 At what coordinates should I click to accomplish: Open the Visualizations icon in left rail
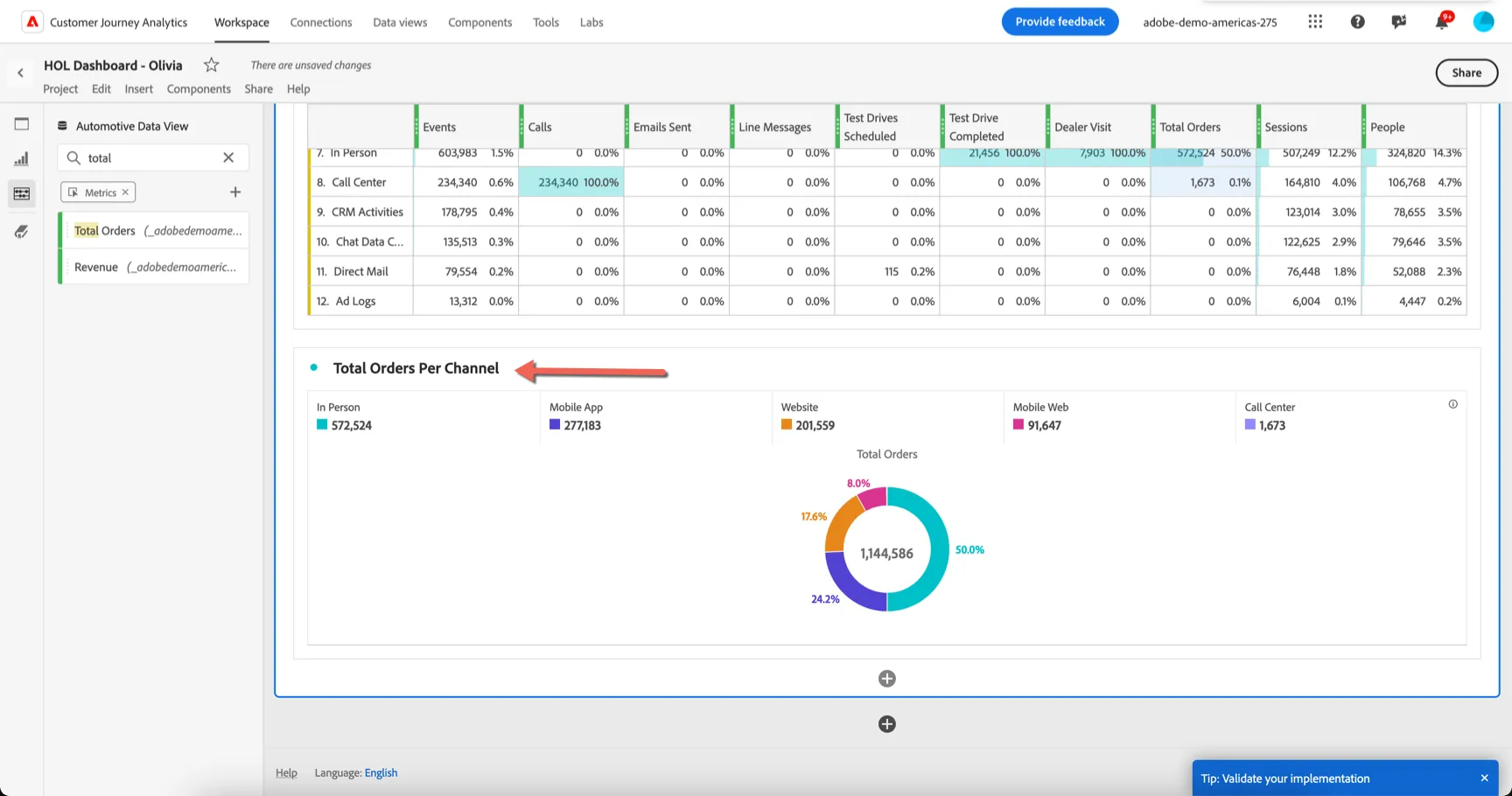pos(22,159)
